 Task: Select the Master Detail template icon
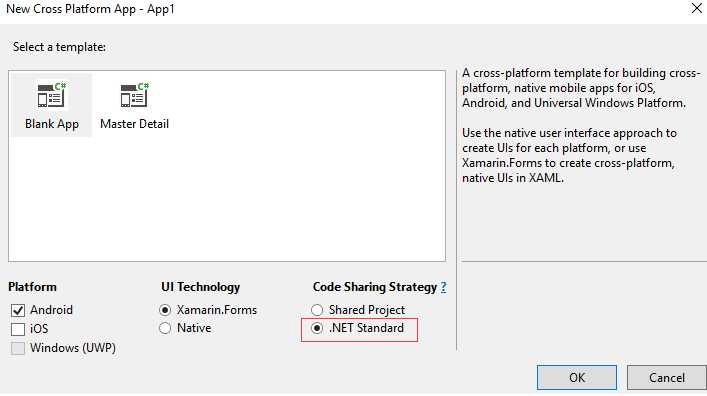[x=134, y=95]
